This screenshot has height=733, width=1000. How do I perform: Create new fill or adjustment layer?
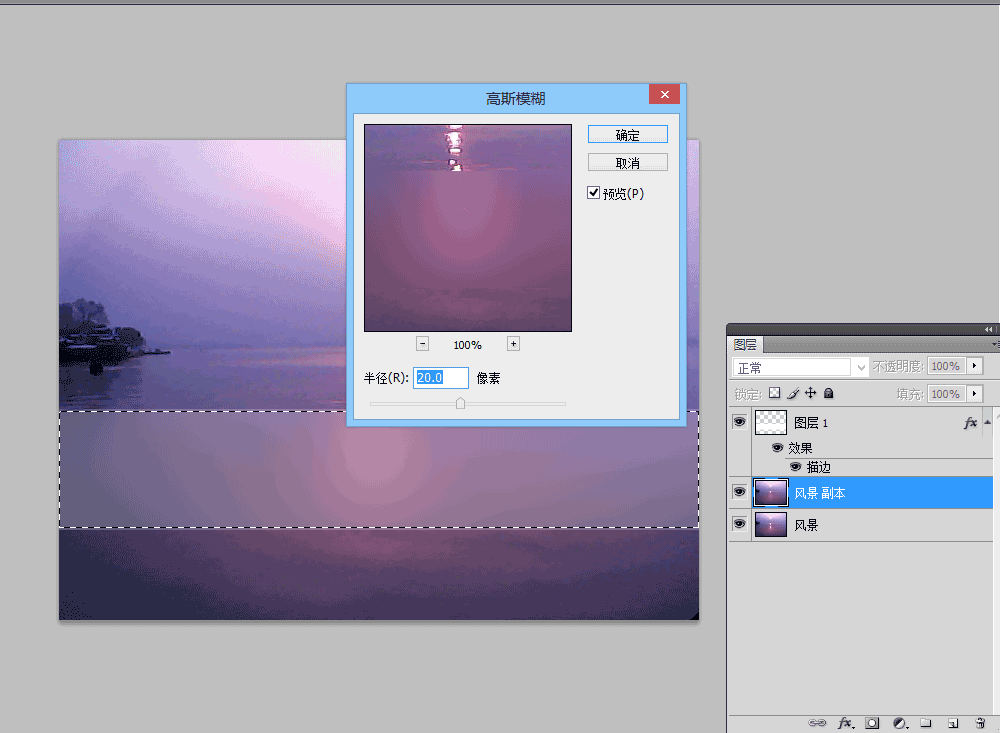900,723
